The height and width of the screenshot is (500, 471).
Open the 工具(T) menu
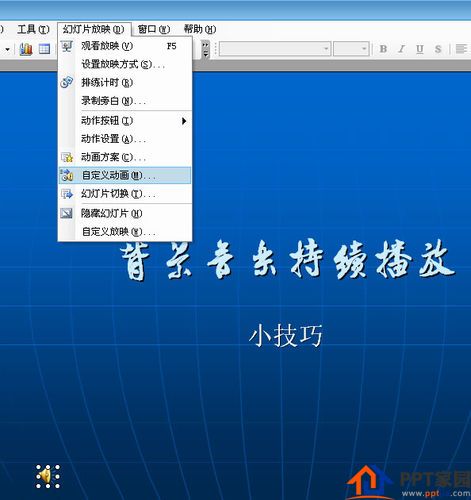point(33,29)
